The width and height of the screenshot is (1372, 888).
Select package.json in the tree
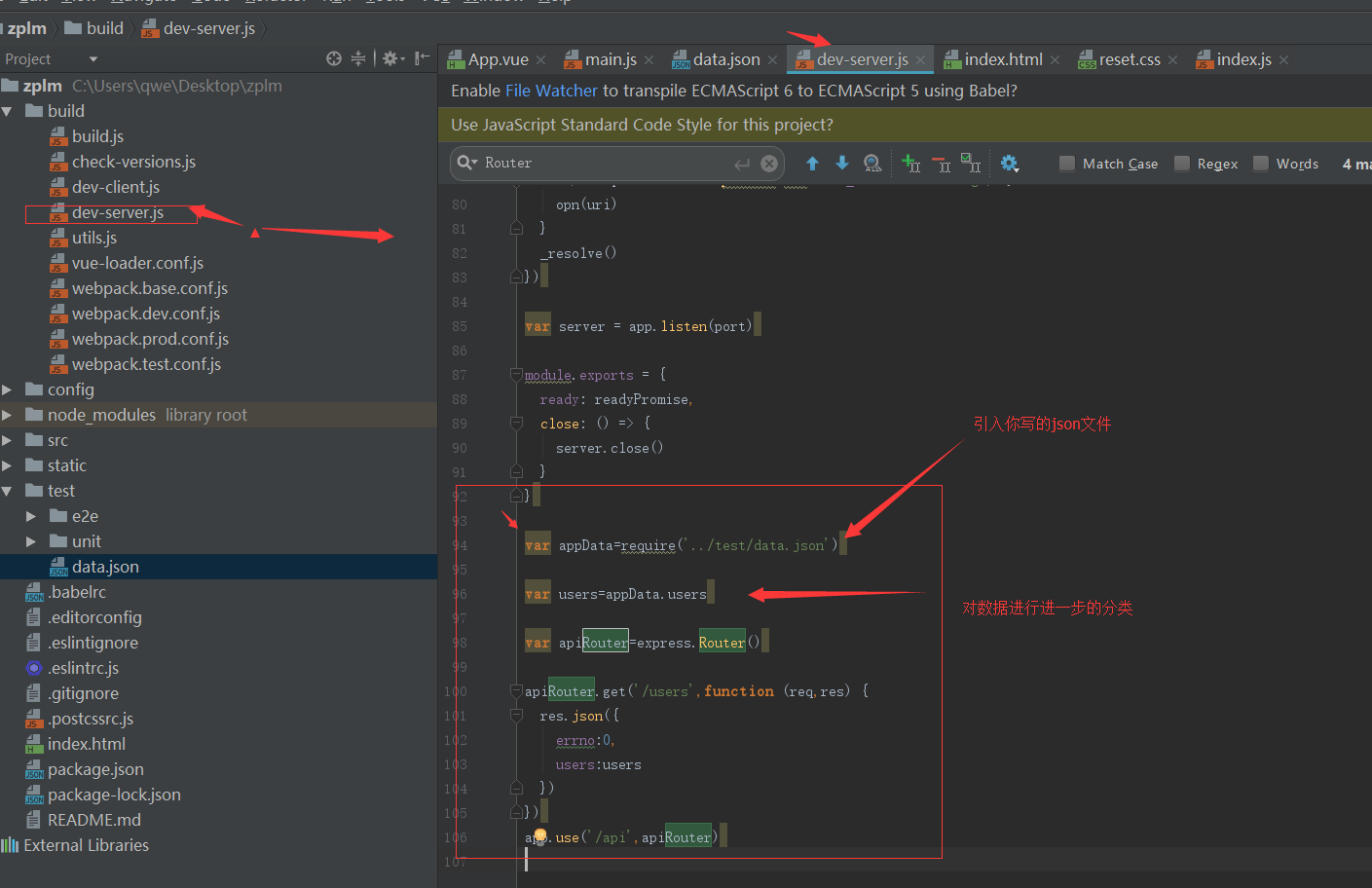point(95,769)
